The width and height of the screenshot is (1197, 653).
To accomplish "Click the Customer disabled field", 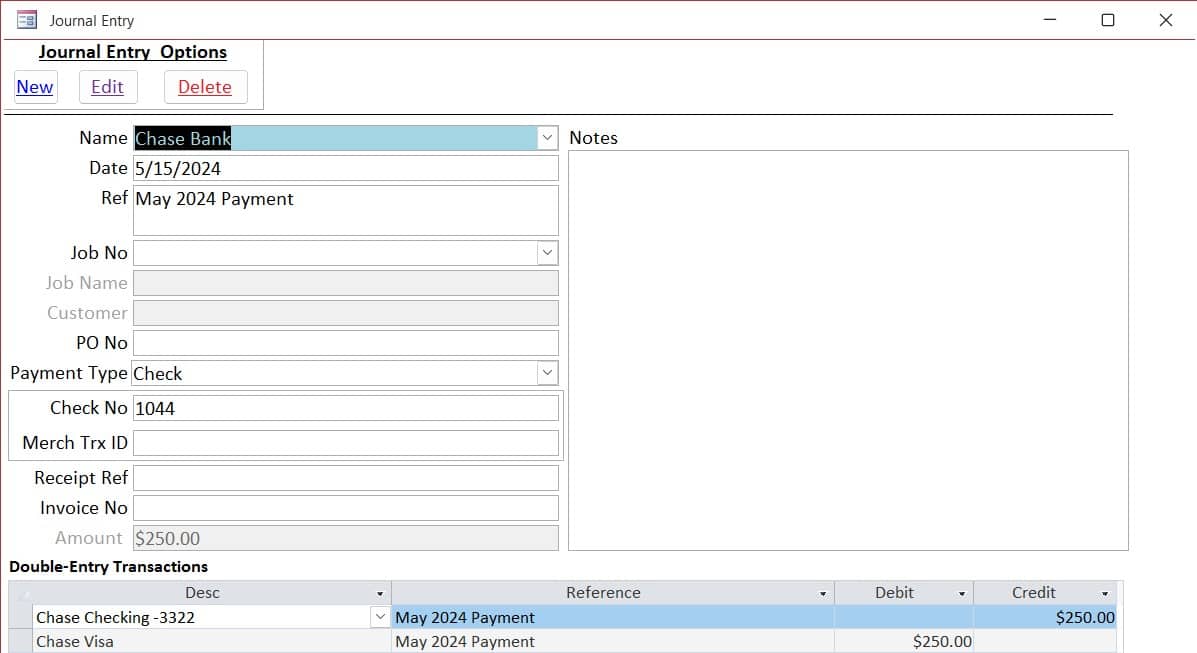I will tap(346, 312).
